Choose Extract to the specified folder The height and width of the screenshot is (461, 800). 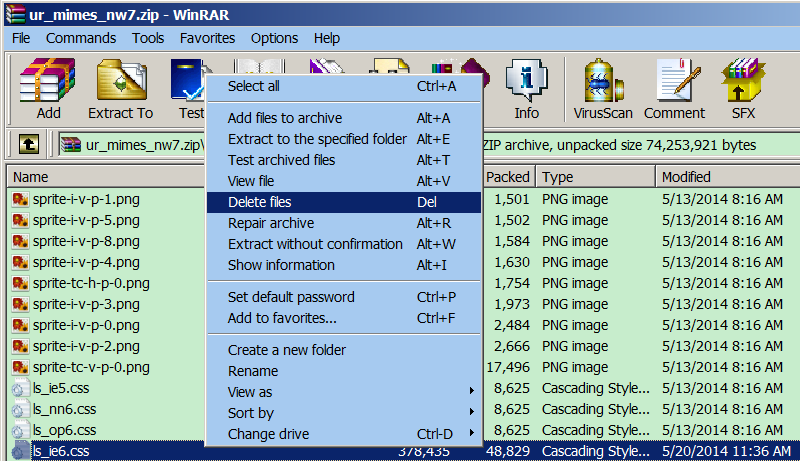click(344, 139)
